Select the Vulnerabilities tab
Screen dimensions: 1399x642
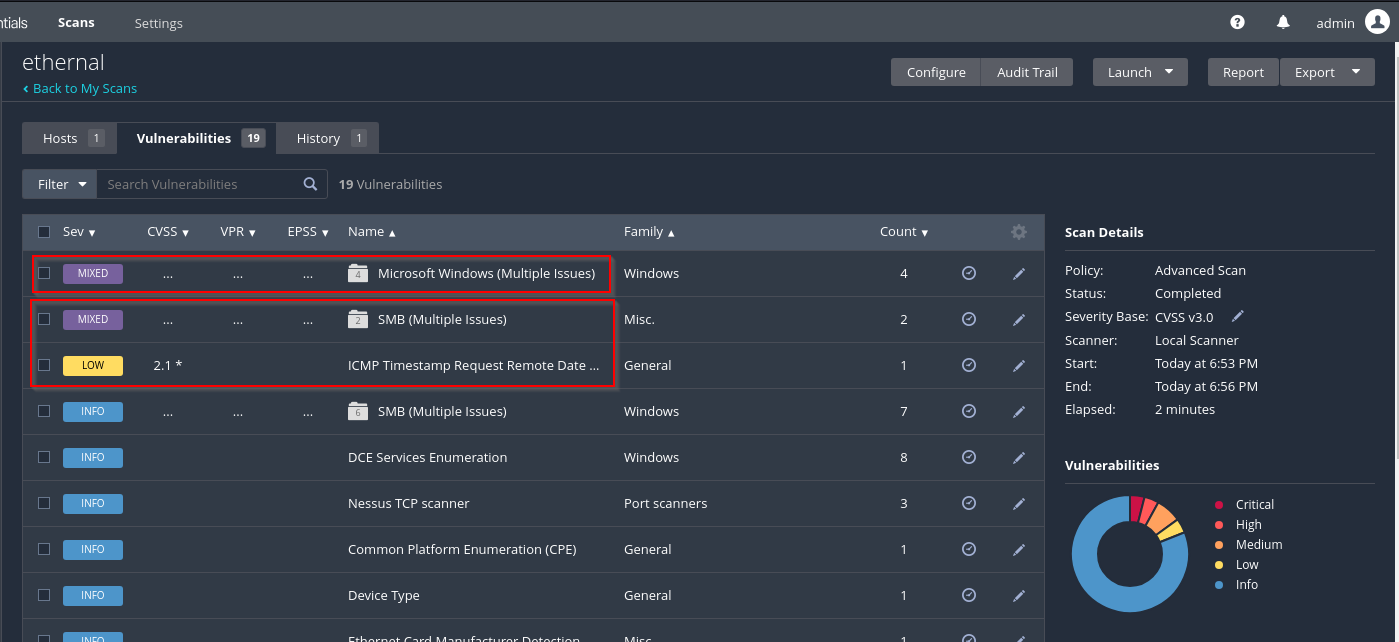(x=197, y=138)
